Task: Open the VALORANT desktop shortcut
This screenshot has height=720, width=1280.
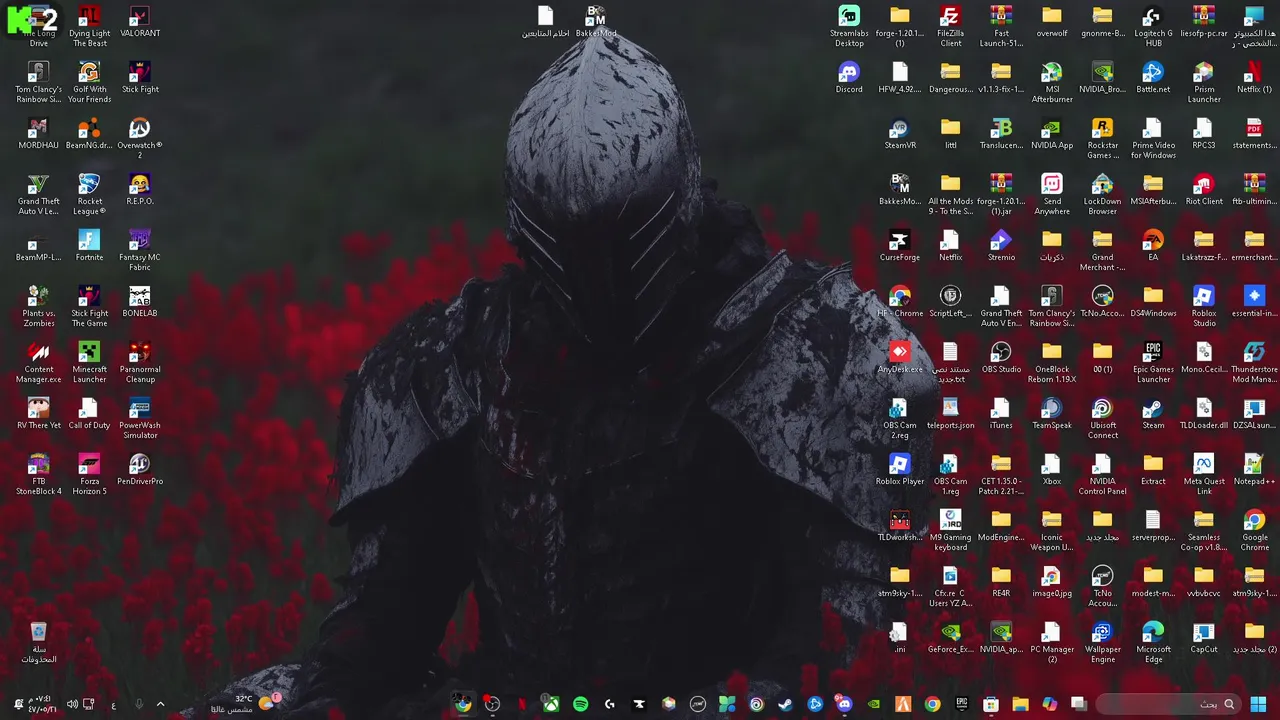Action: (x=140, y=23)
